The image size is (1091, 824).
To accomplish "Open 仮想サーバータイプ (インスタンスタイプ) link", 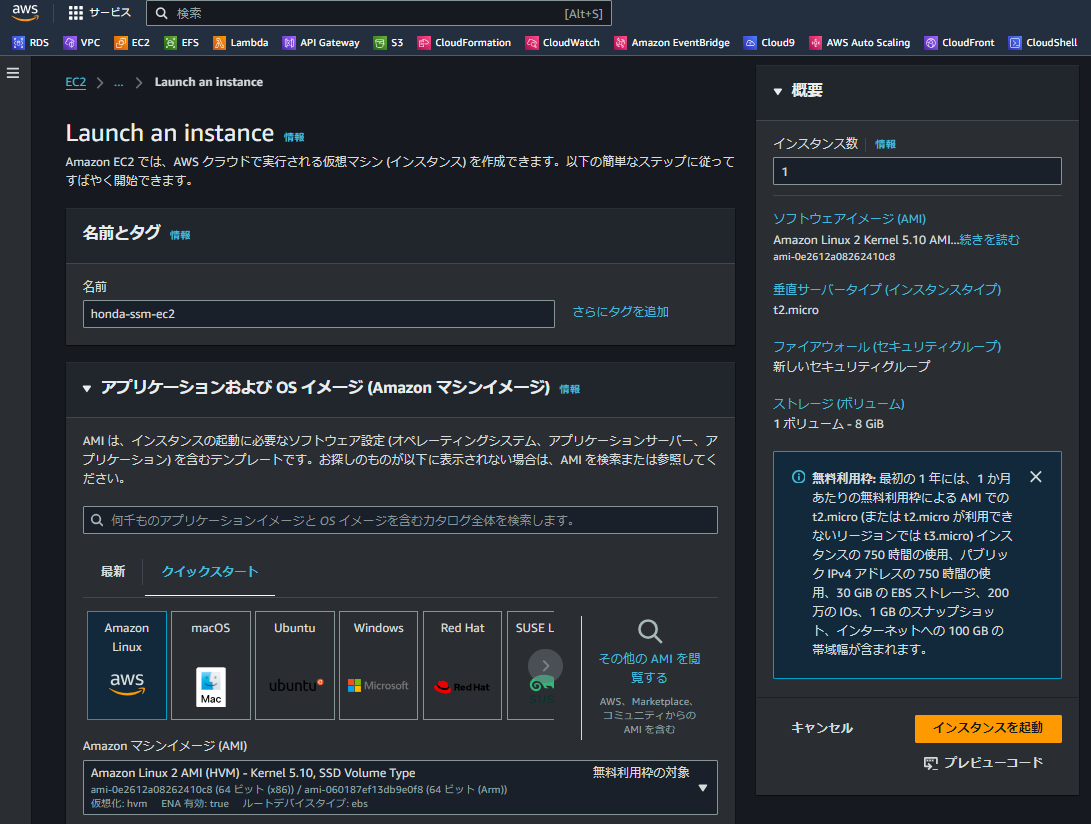I will point(887,290).
